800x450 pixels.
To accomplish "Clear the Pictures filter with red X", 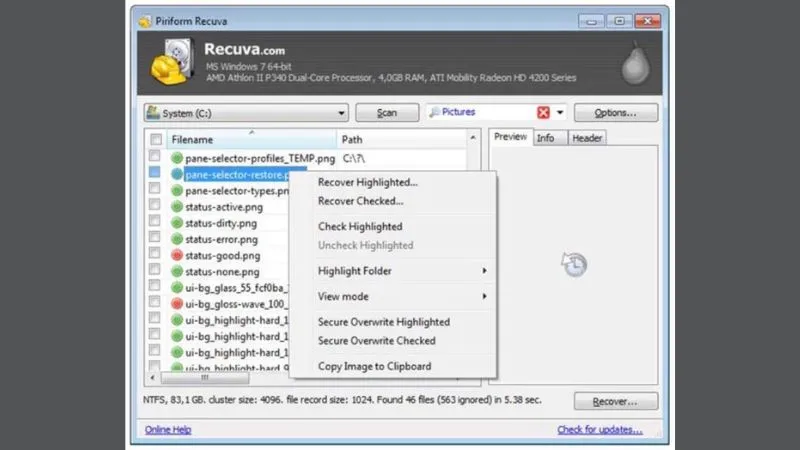I will (543, 112).
